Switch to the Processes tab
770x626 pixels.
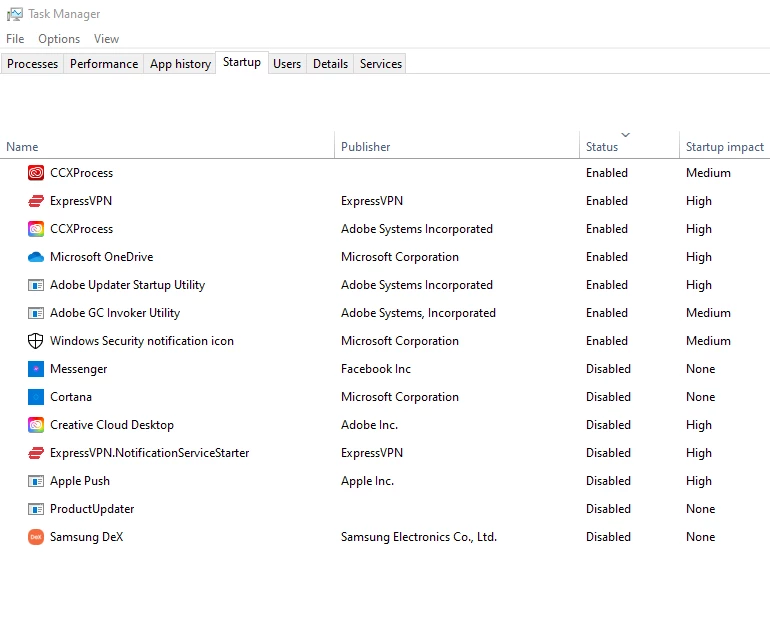[x=32, y=64]
